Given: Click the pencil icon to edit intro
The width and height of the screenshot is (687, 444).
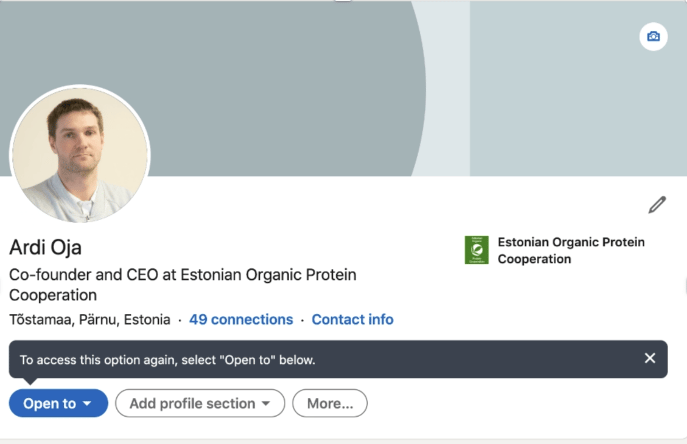Looking at the screenshot, I should coord(657,205).
